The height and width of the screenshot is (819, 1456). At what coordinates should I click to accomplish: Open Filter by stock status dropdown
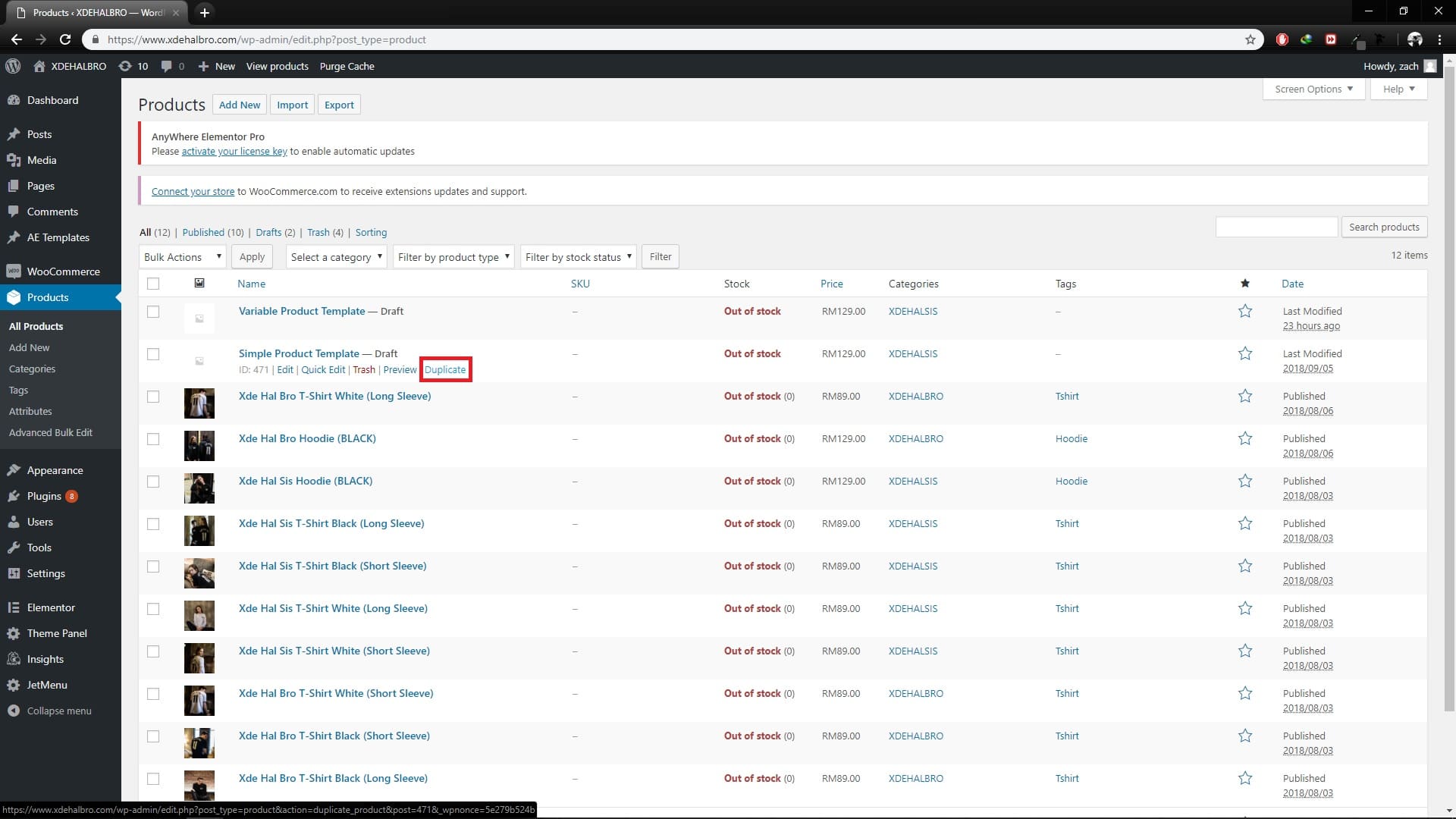coord(578,257)
